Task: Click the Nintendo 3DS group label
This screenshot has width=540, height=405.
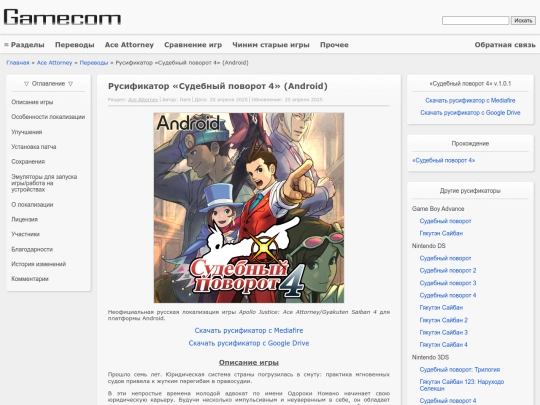Action: [430, 357]
